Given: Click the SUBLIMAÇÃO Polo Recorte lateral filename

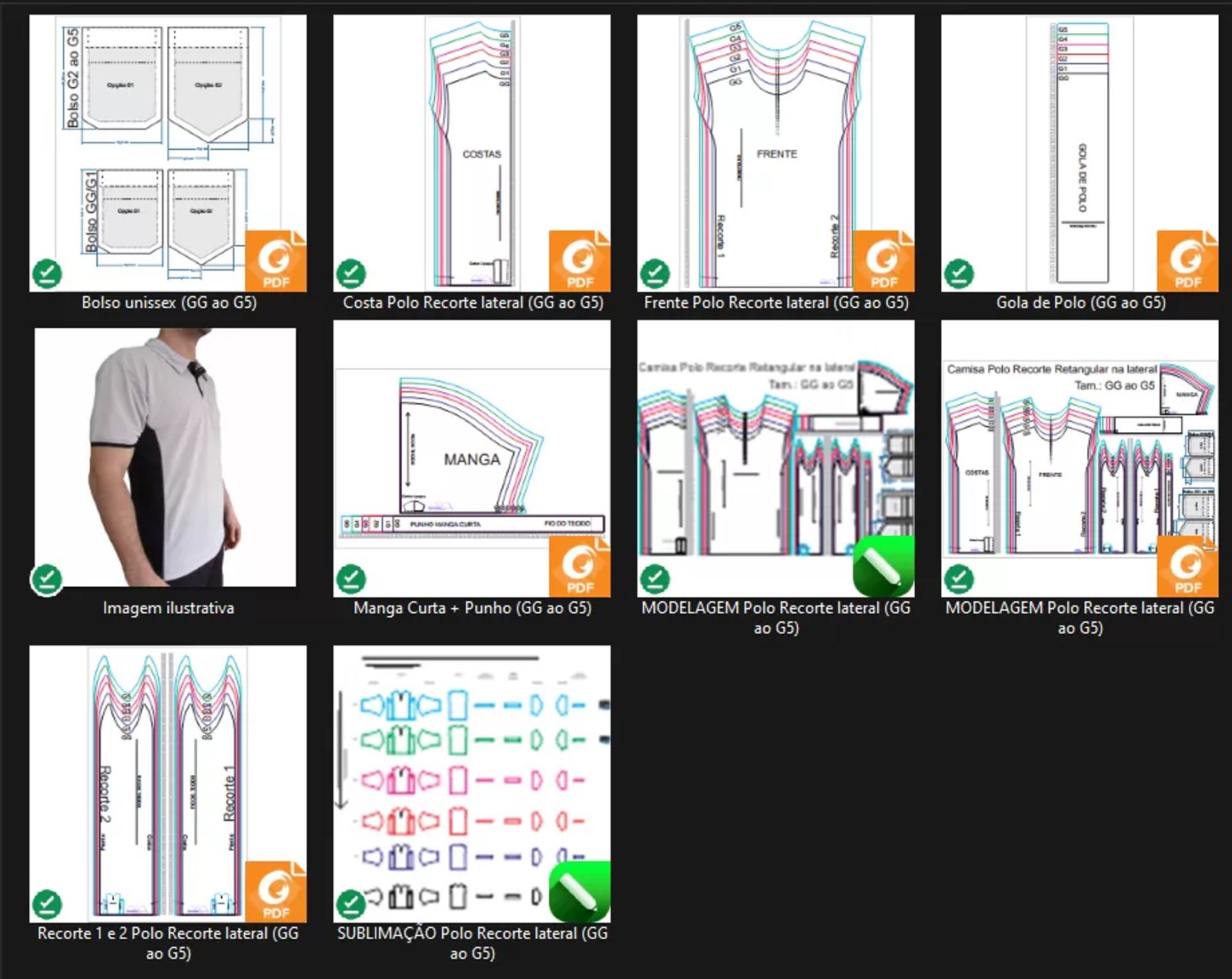Looking at the screenshot, I should [472, 943].
